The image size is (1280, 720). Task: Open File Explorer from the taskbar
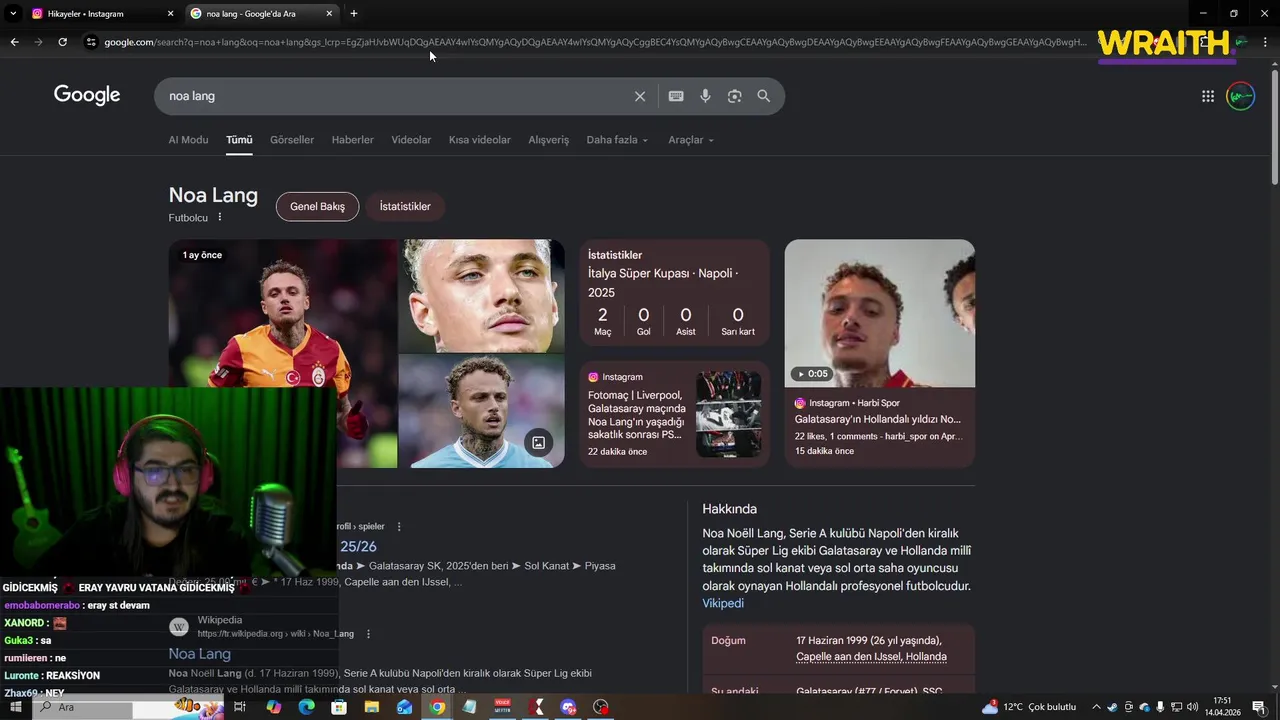(372, 707)
